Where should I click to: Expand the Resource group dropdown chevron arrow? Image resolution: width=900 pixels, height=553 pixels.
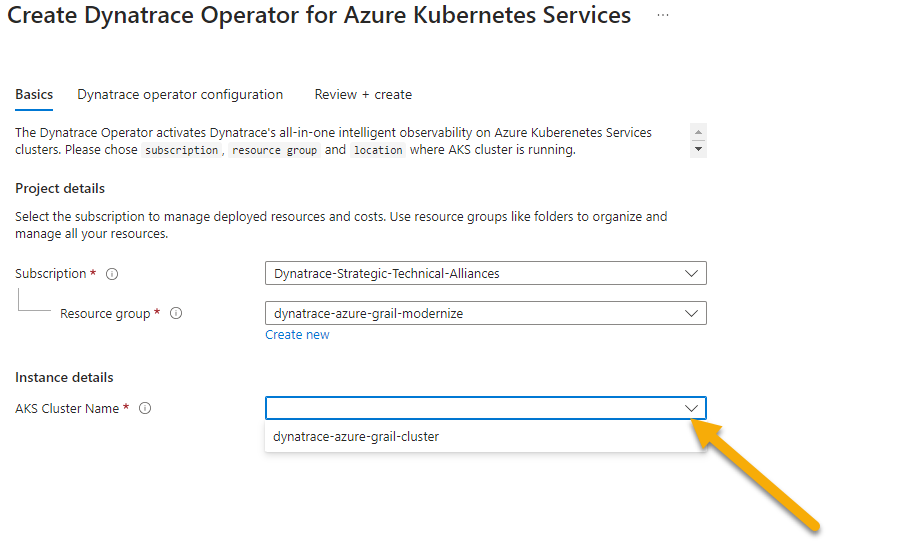pyautogui.click(x=691, y=314)
